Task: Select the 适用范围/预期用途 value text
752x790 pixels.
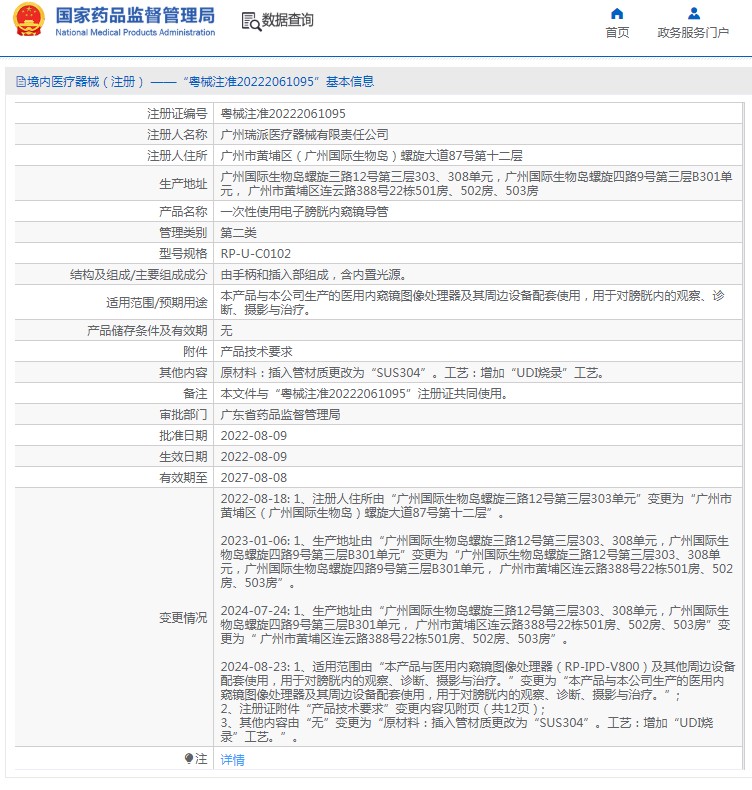Action: point(473,302)
